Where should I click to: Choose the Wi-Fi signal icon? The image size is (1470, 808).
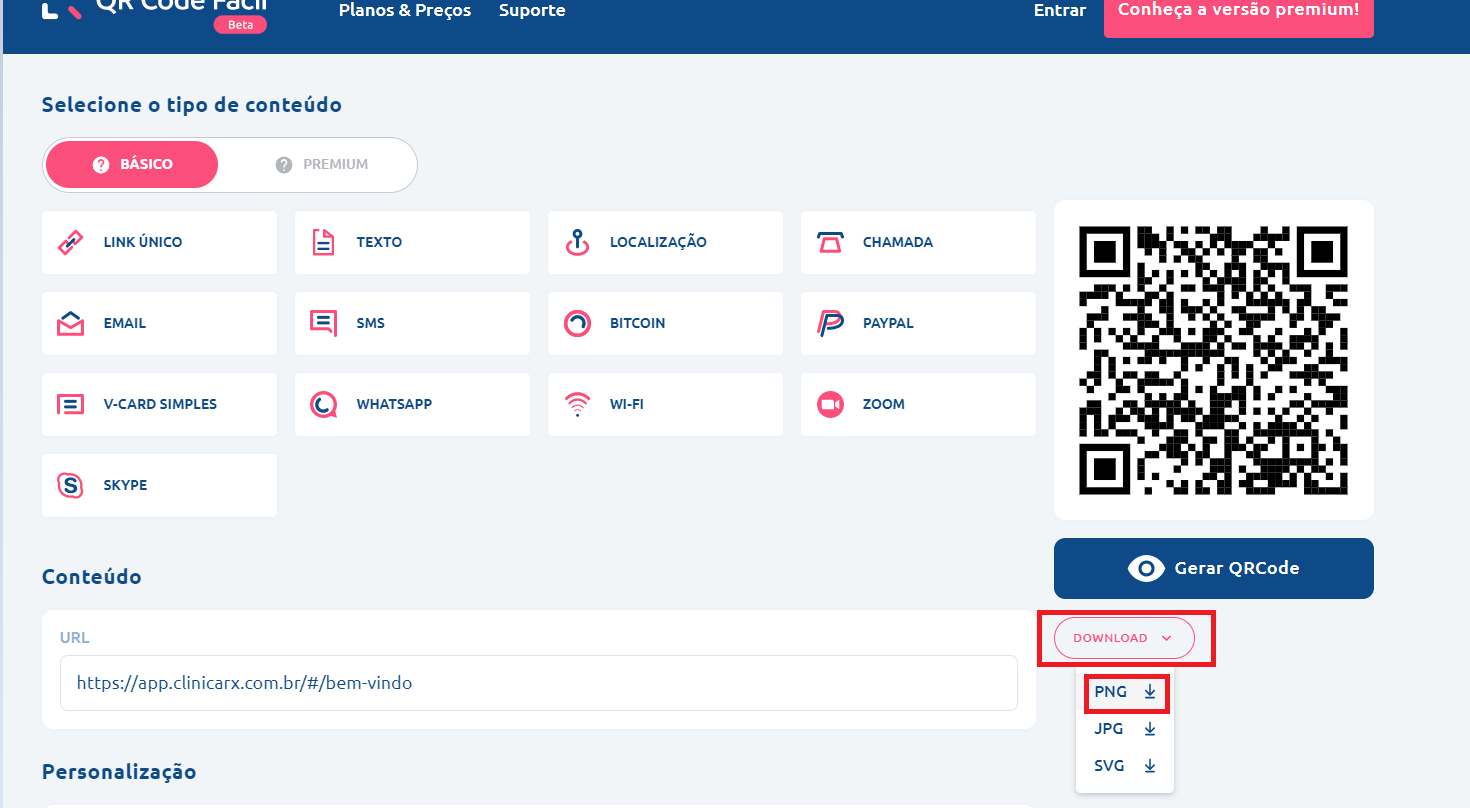577,404
